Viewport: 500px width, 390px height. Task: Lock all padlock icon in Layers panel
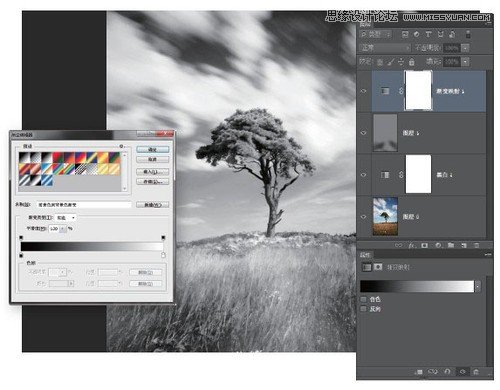tap(412, 62)
